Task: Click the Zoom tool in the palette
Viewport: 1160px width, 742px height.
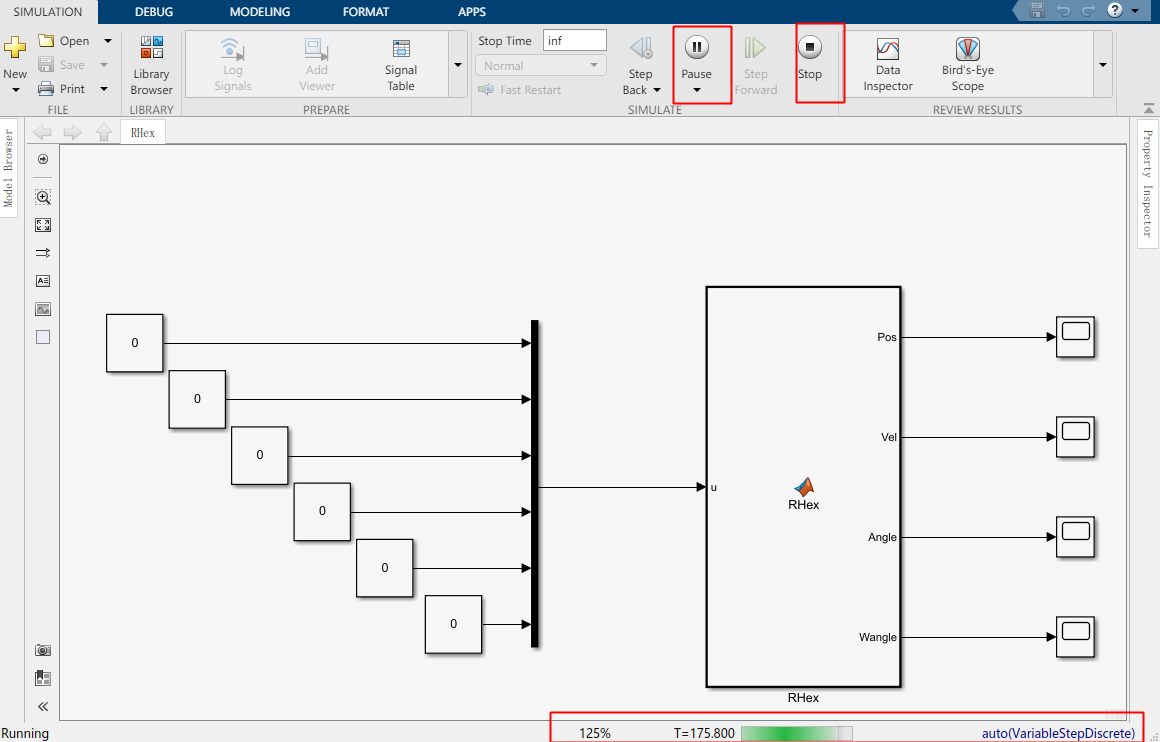Action: (42, 197)
